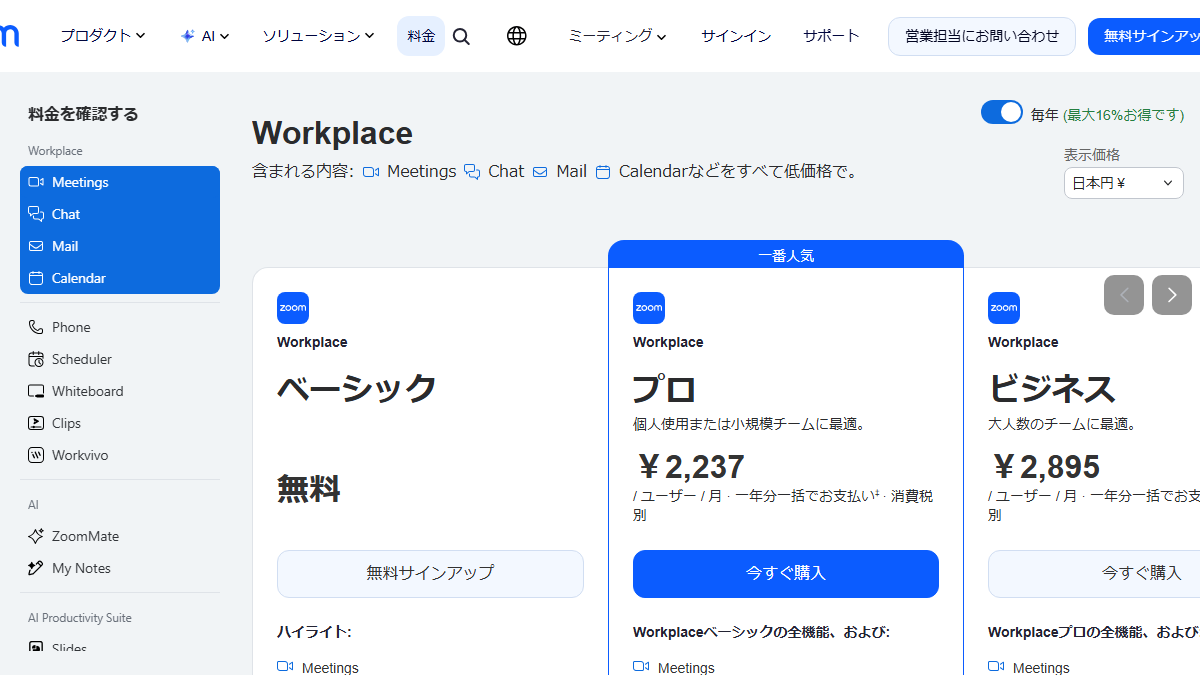The height and width of the screenshot is (675, 1200).
Task: Click Mail icon in the Workplace description
Action: point(540,172)
